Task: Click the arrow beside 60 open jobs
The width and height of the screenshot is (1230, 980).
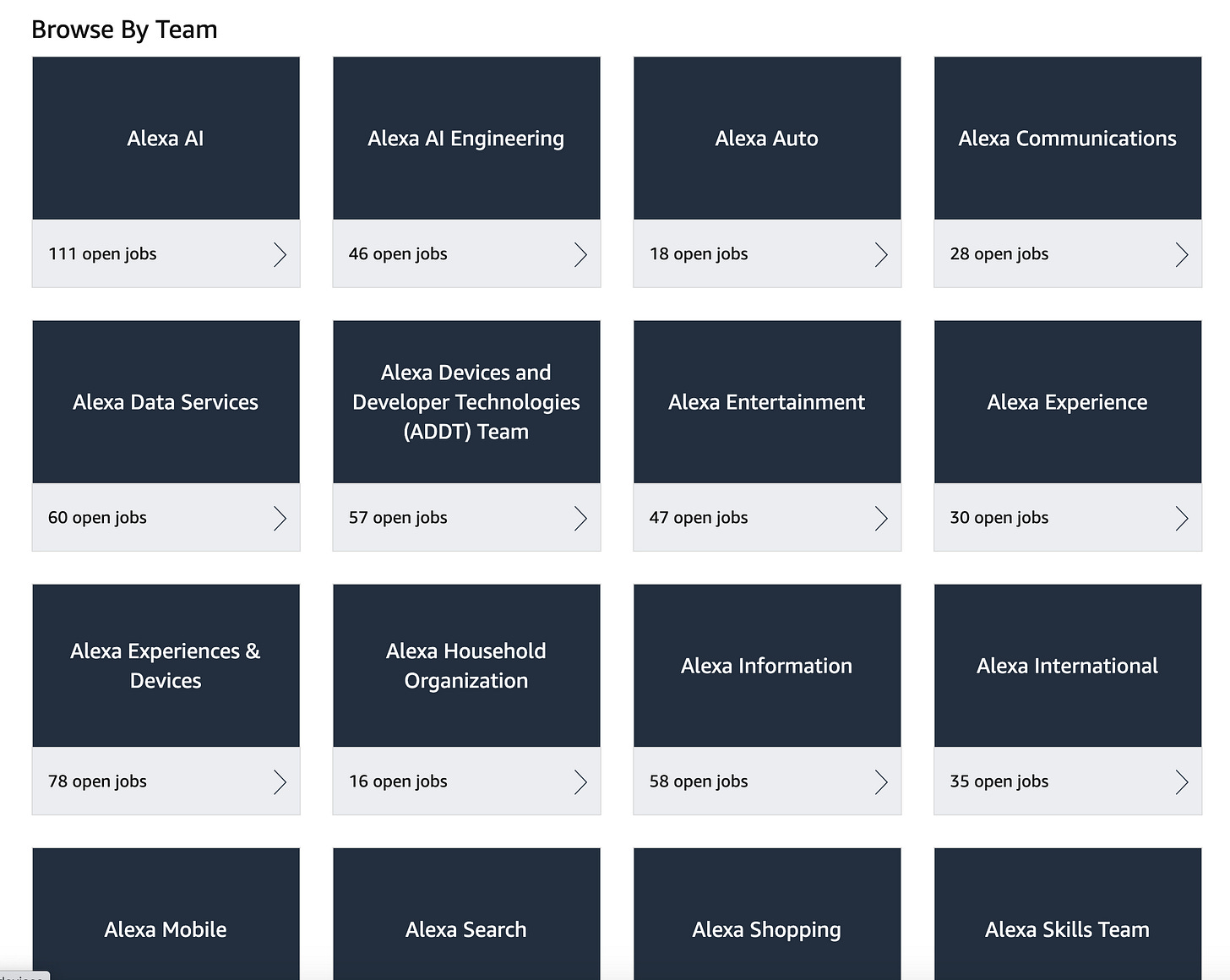Action: click(x=280, y=518)
